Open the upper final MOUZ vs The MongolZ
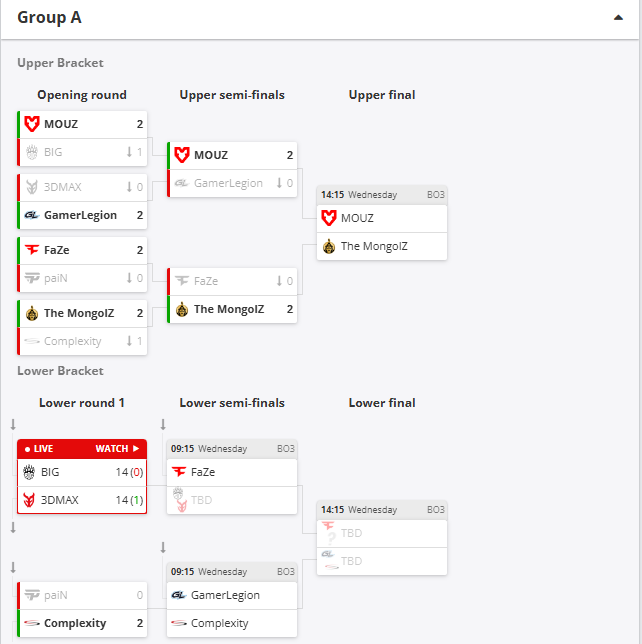This screenshot has height=644, width=642. (381, 231)
